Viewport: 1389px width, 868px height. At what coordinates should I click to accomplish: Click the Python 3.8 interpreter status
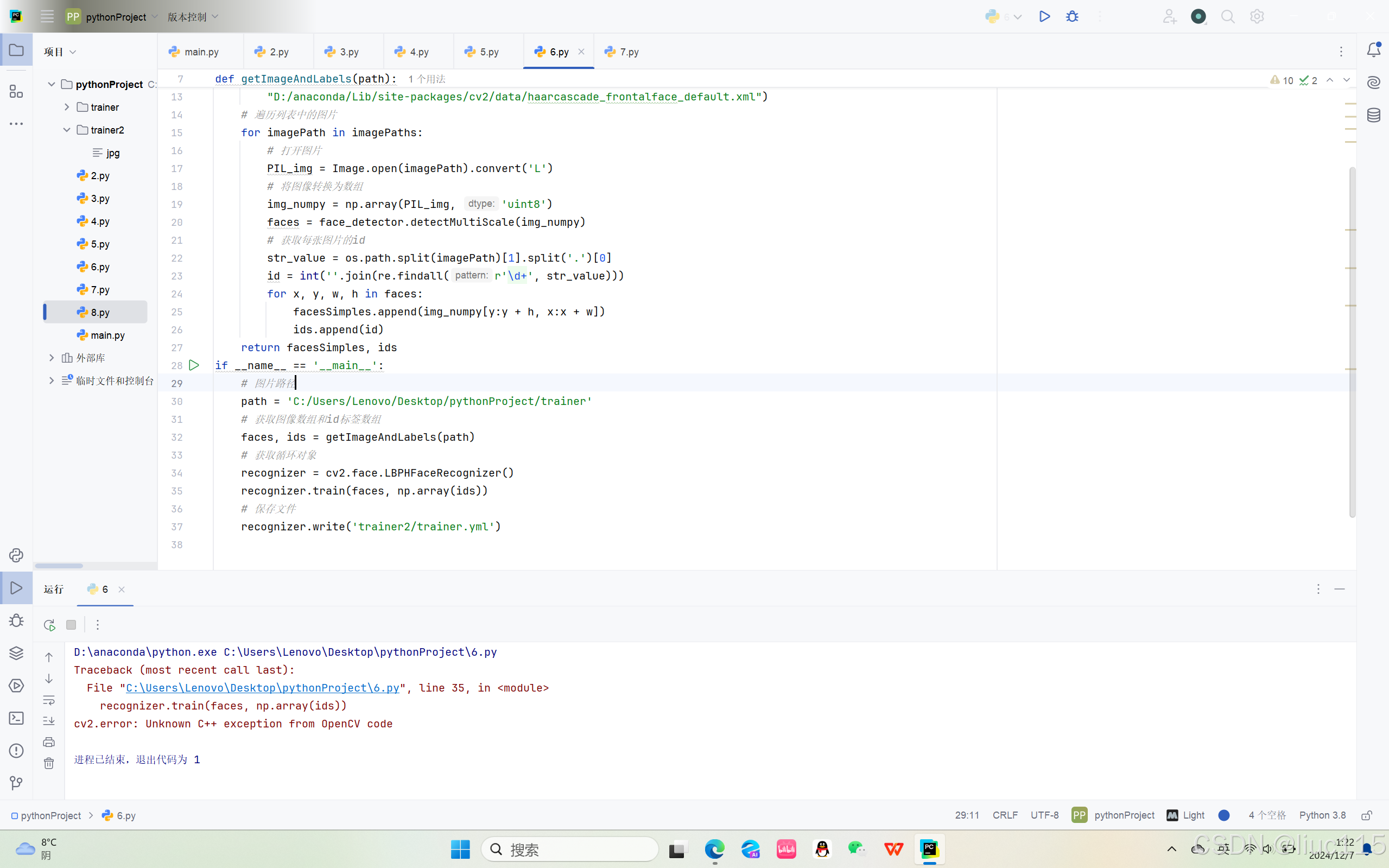point(1322,815)
